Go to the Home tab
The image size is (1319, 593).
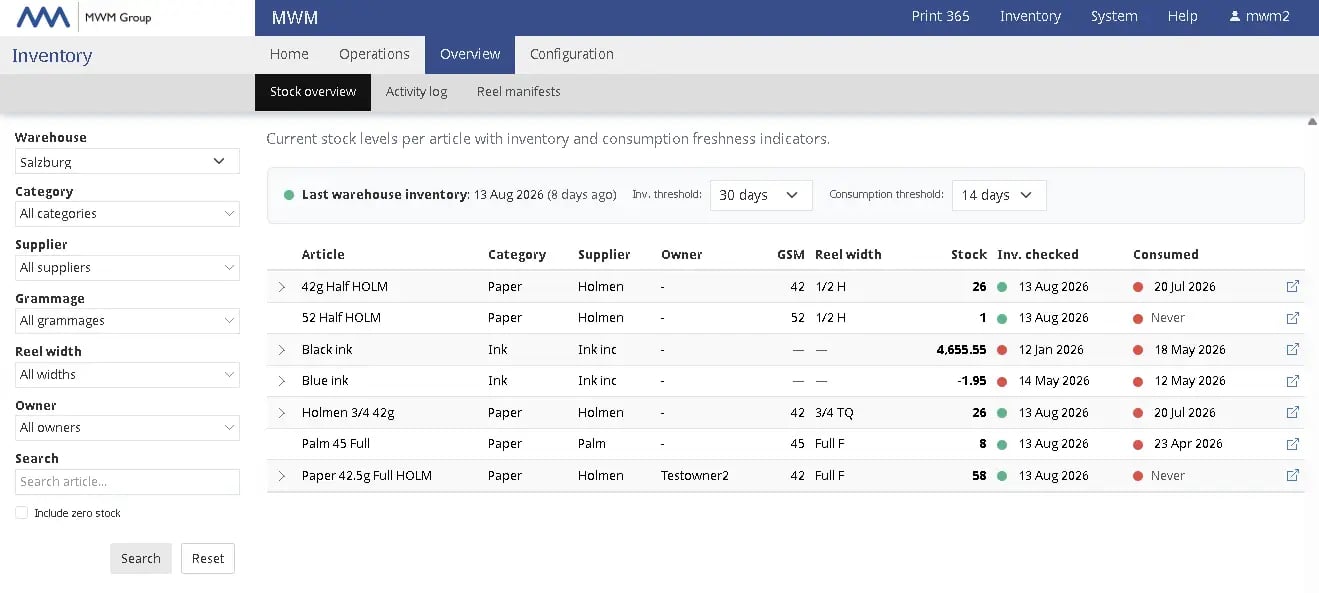click(289, 54)
